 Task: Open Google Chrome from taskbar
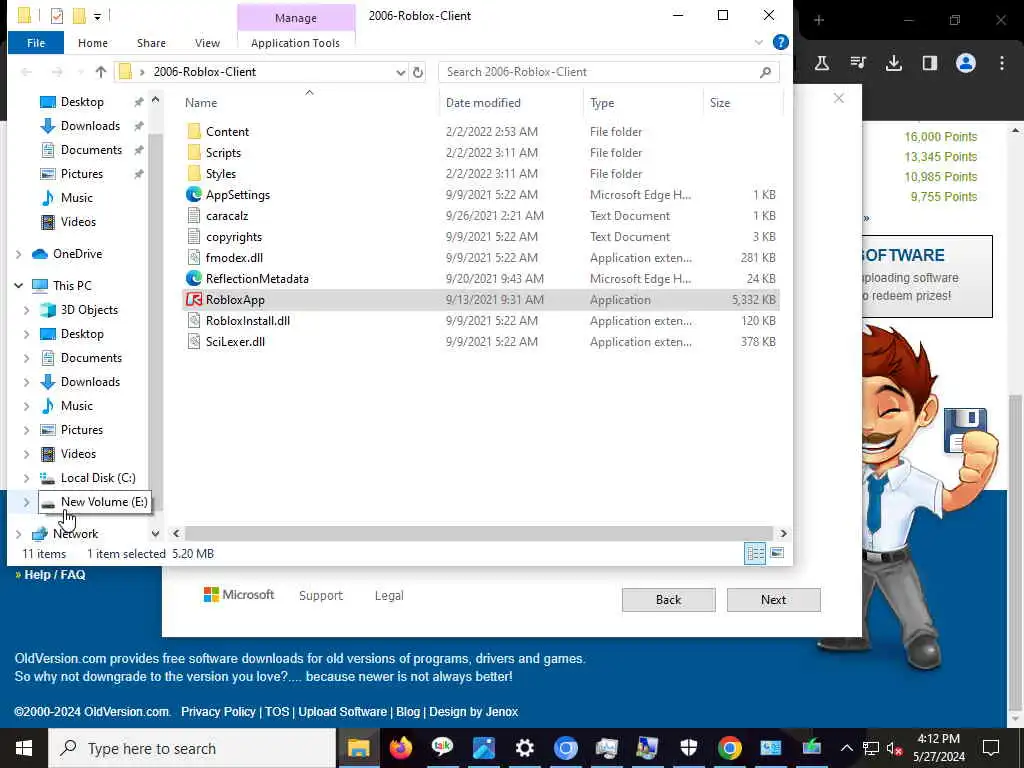tap(729, 748)
